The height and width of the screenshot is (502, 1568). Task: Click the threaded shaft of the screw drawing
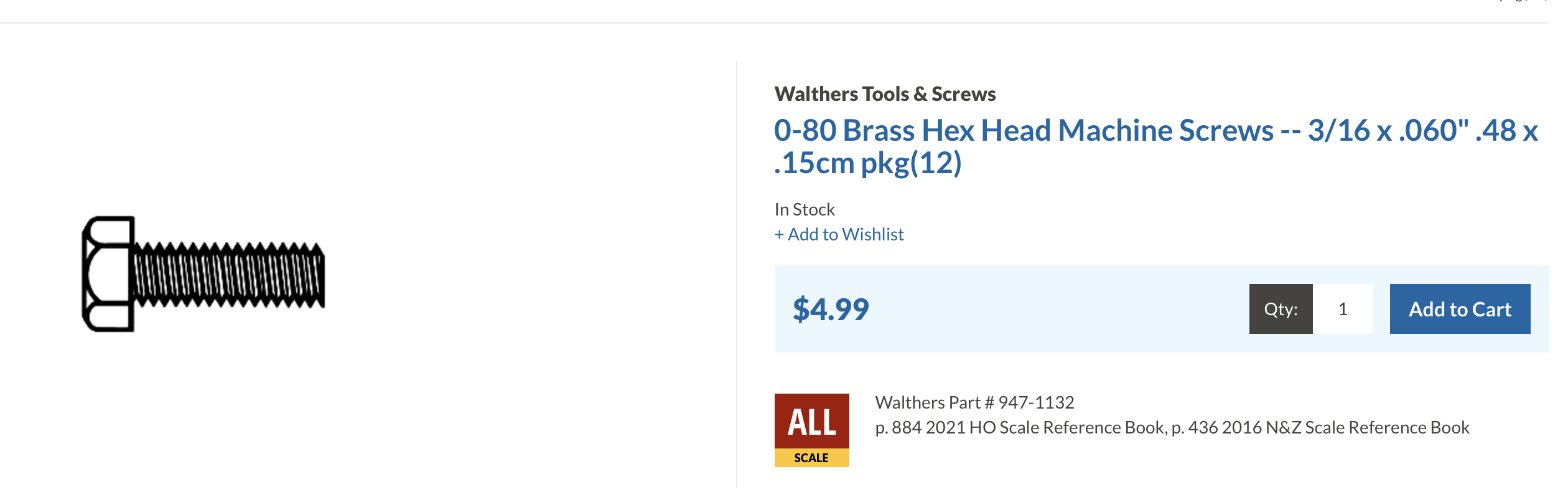click(x=229, y=275)
